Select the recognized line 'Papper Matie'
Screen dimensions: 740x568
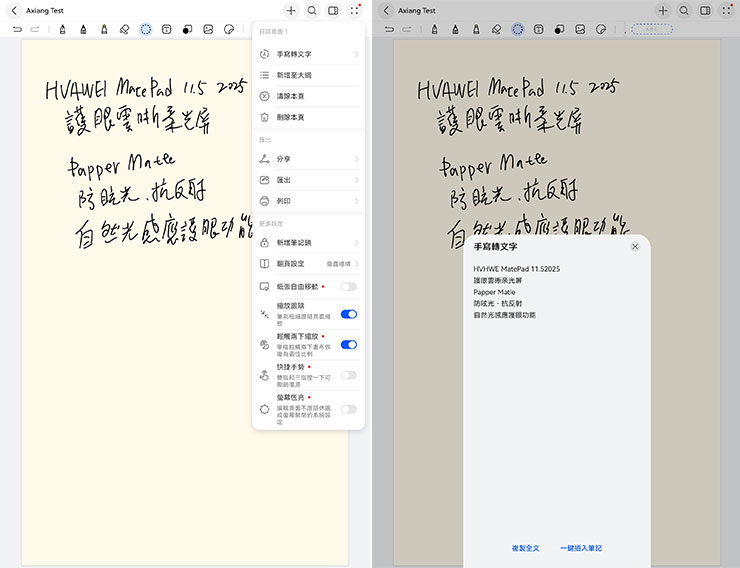(x=494, y=292)
